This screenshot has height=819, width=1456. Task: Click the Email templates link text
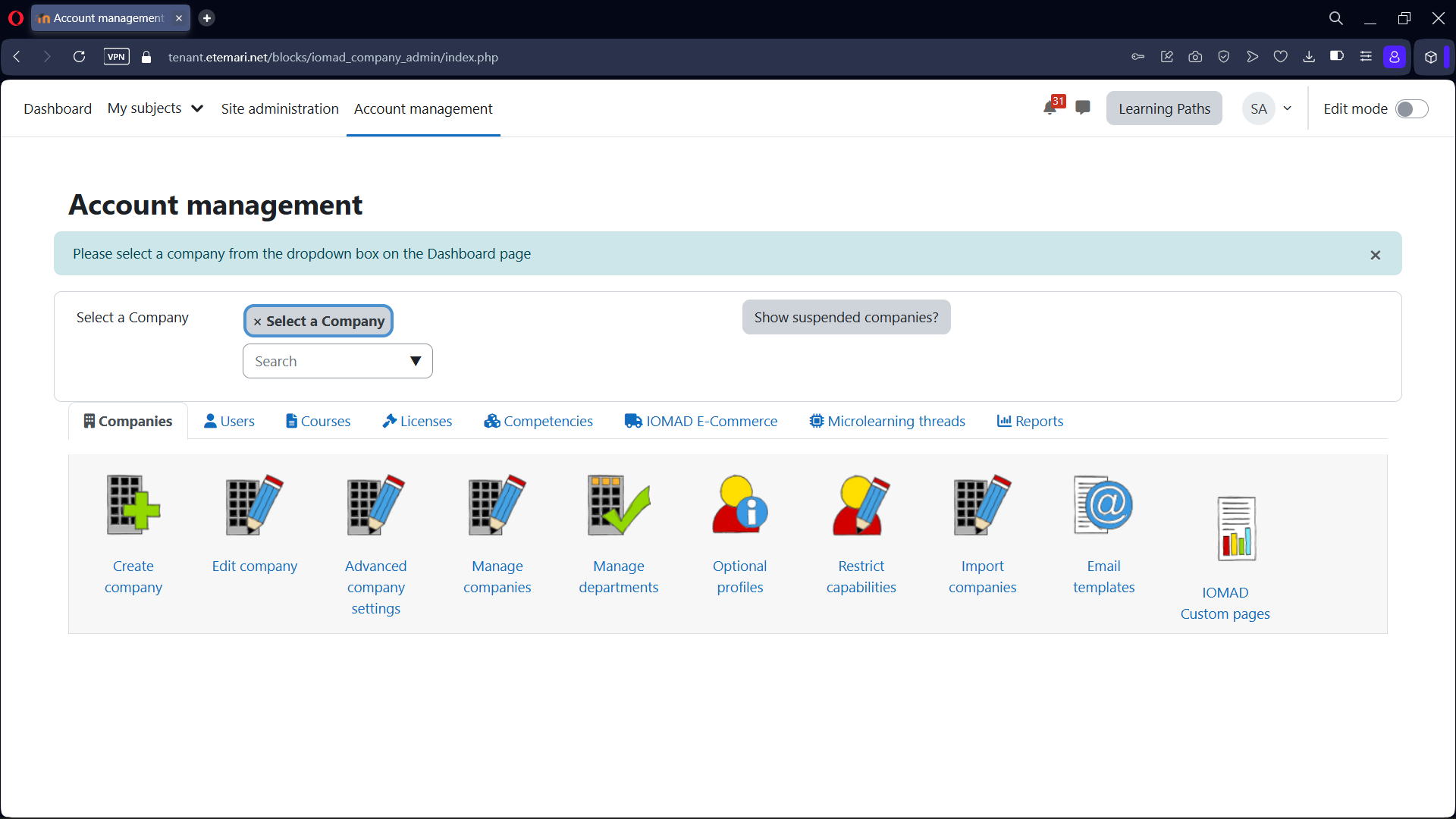coord(1104,576)
